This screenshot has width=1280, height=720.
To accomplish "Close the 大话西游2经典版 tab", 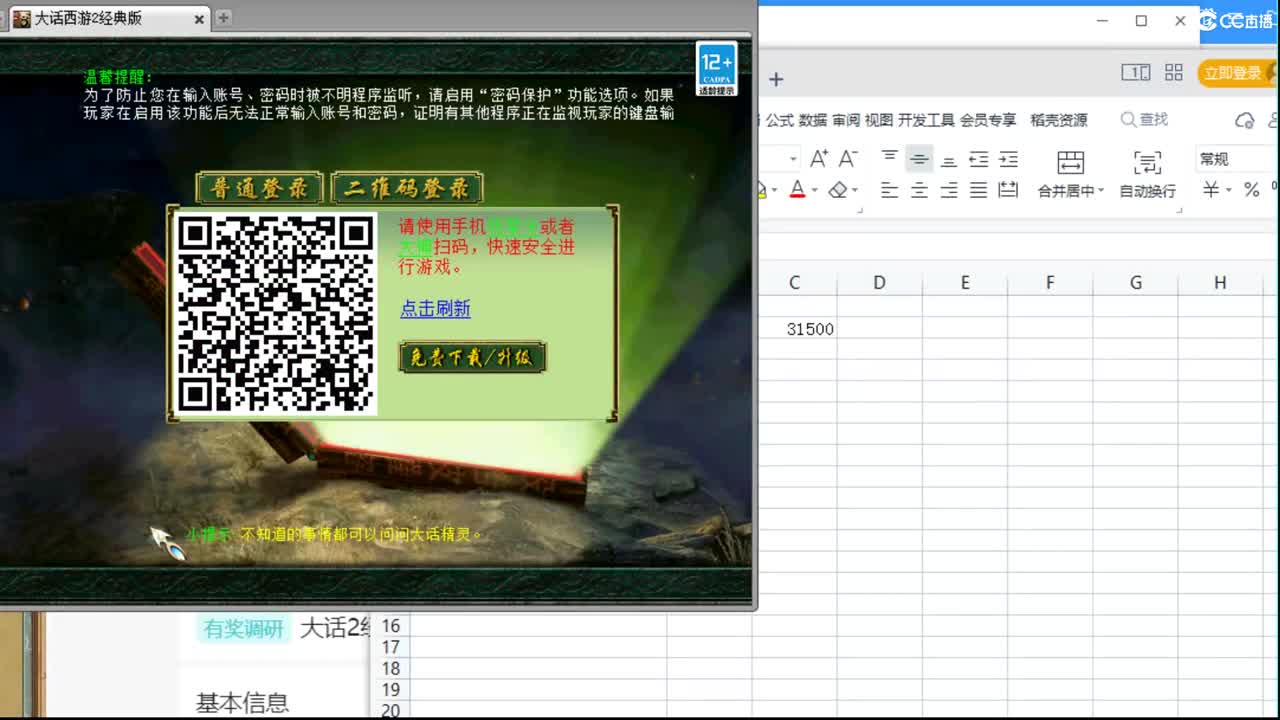I will [200, 18].
